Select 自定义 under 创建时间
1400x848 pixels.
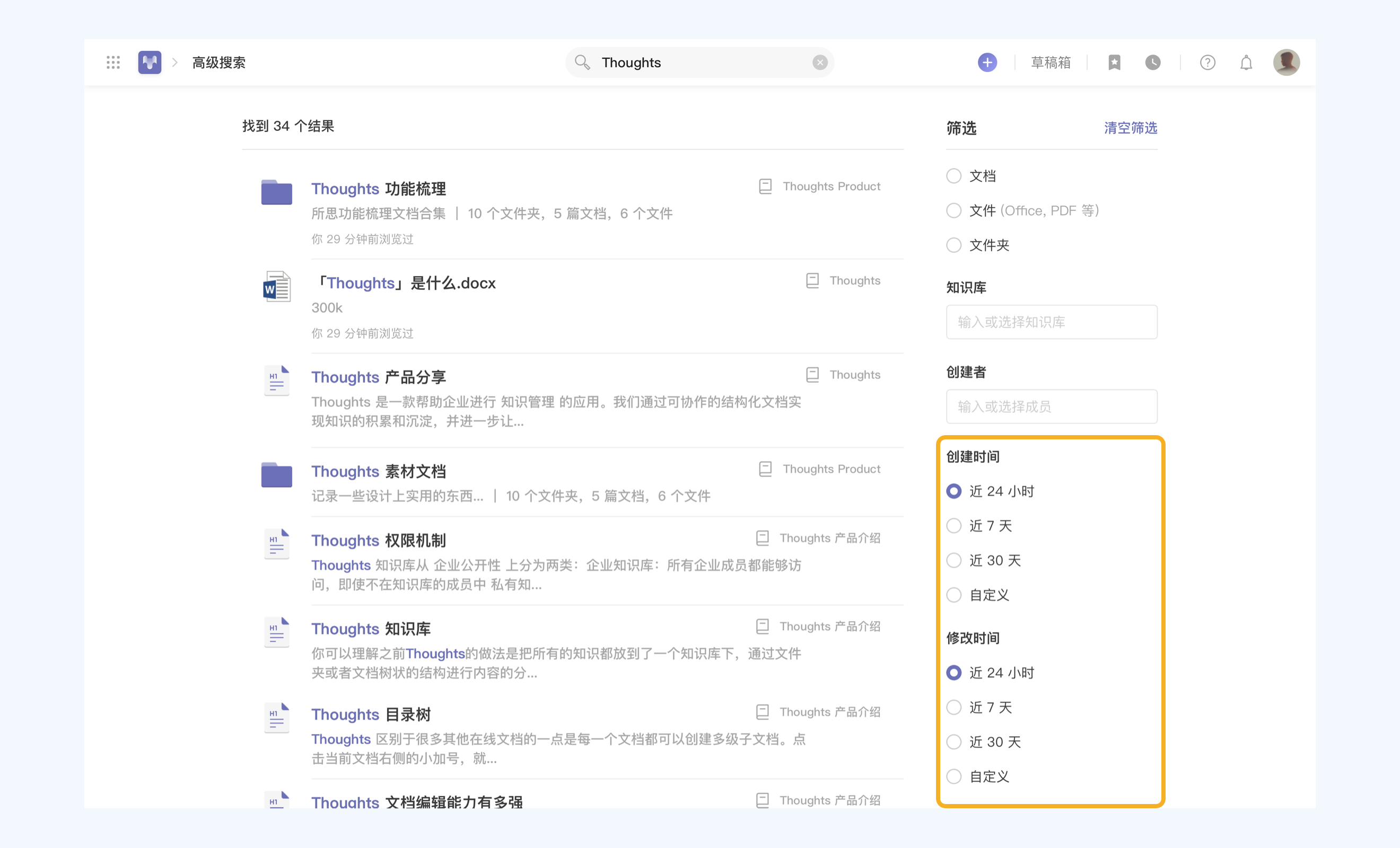coord(954,595)
